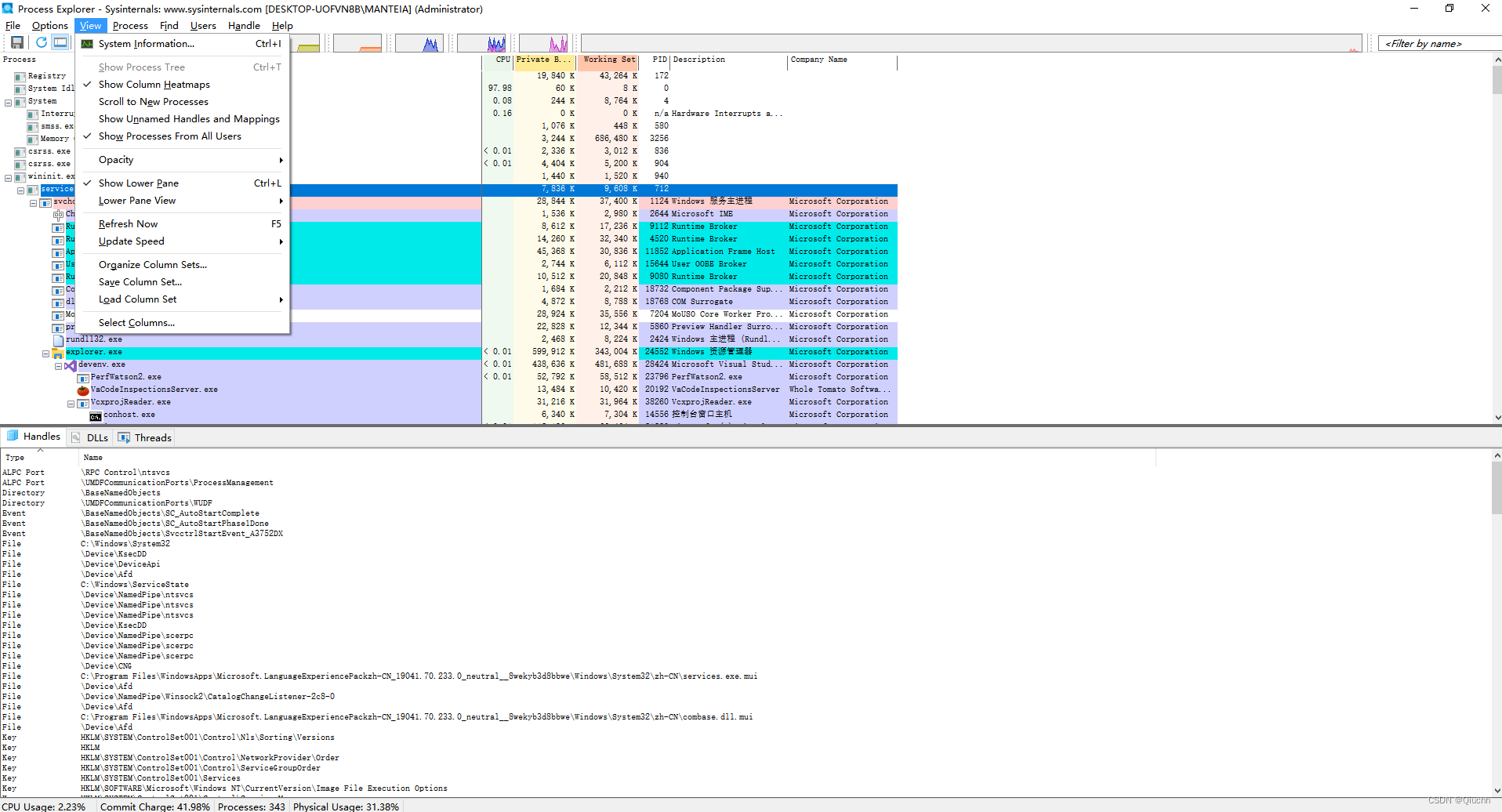1502x812 pixels.
Task: Select the devenv.exe Visual Studio process icon
Action: point(71,364)
